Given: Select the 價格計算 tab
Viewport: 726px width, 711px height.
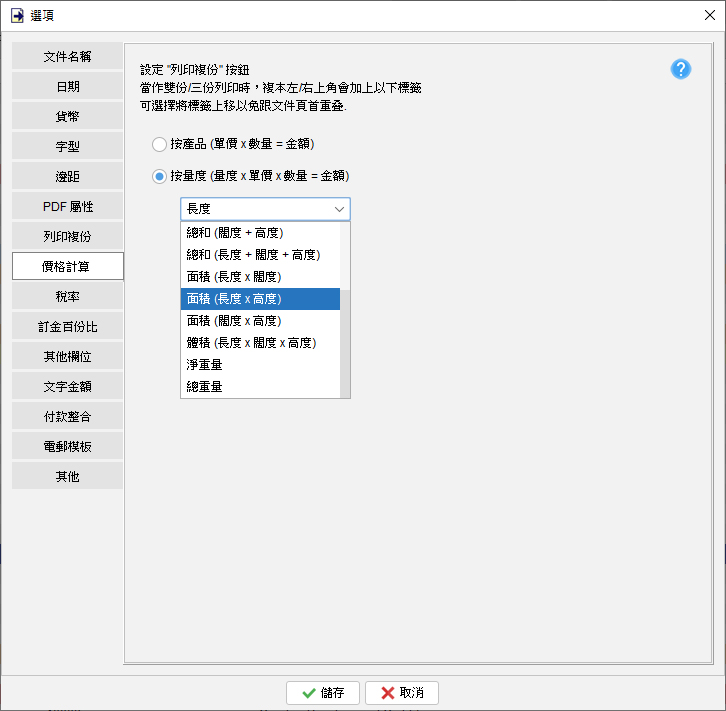Looking at the screenshot, I should [x=68, y=266].
